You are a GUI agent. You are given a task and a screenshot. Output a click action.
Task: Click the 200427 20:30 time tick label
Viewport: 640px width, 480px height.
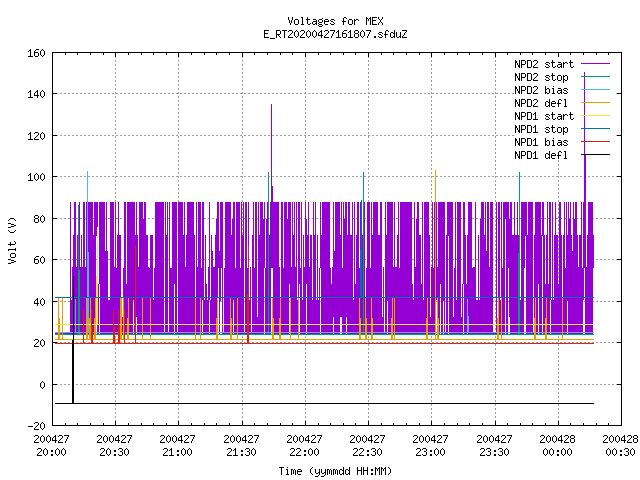coord(115,446)
